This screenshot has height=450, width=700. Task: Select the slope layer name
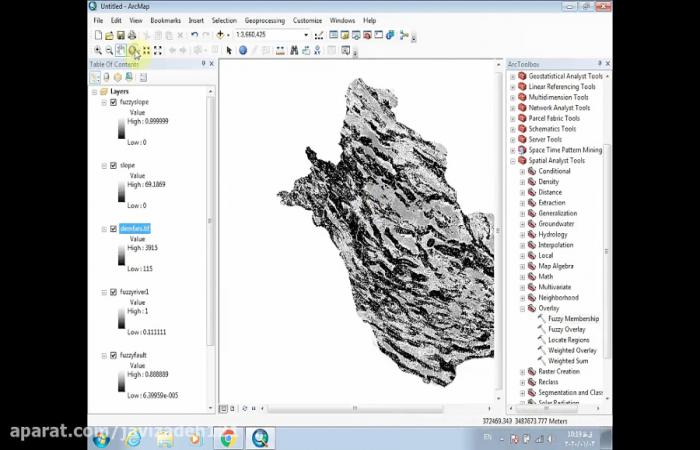click(128, 165)
